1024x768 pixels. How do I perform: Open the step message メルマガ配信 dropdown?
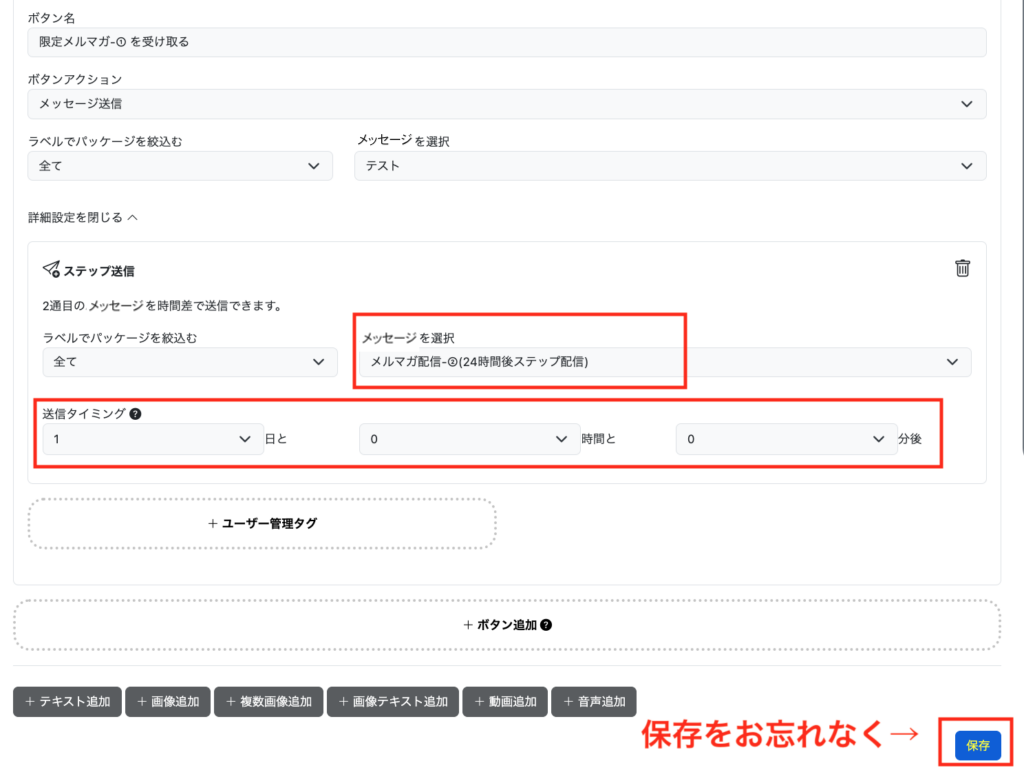665,362
